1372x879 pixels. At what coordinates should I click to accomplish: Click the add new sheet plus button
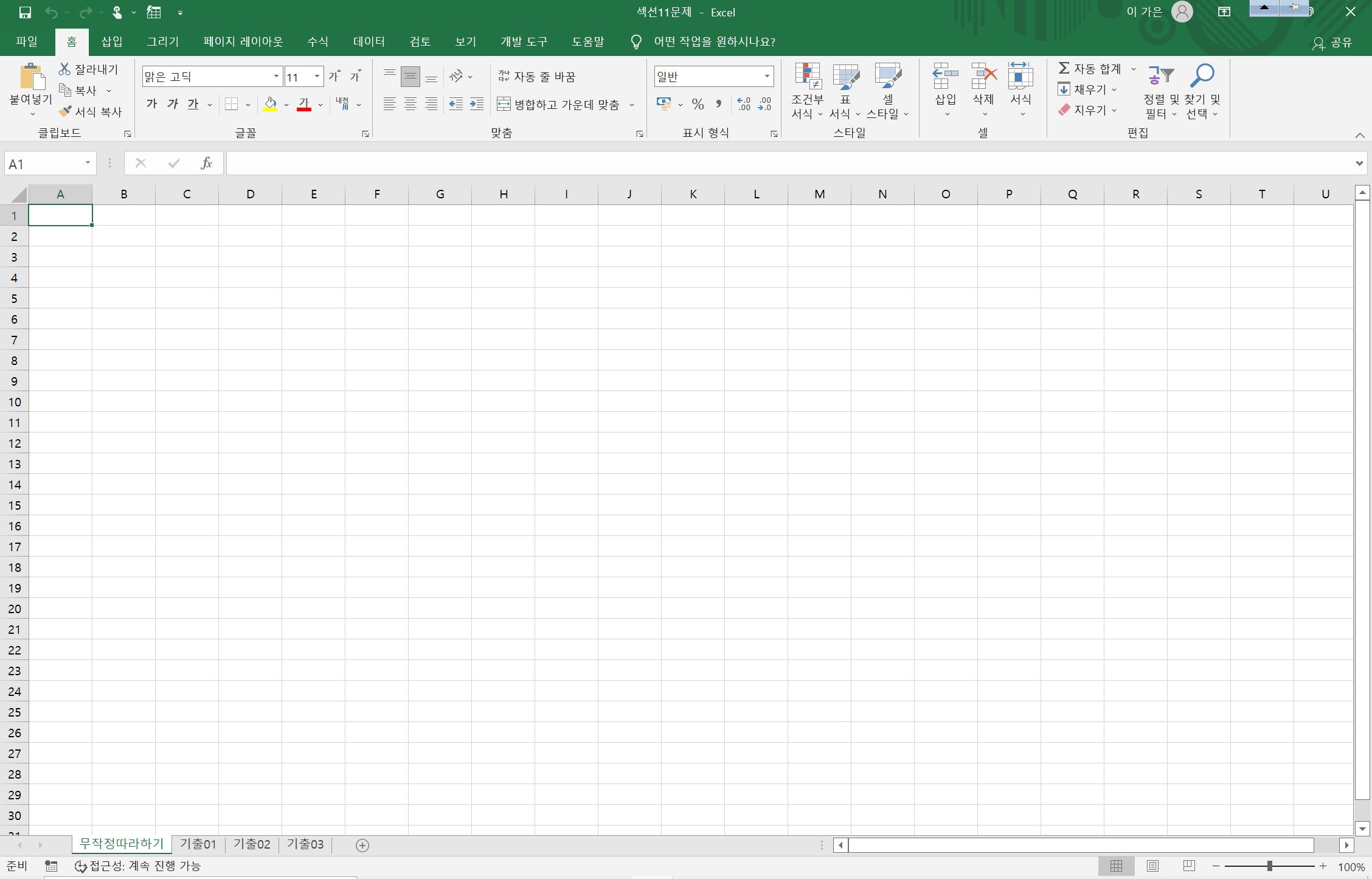362,845
